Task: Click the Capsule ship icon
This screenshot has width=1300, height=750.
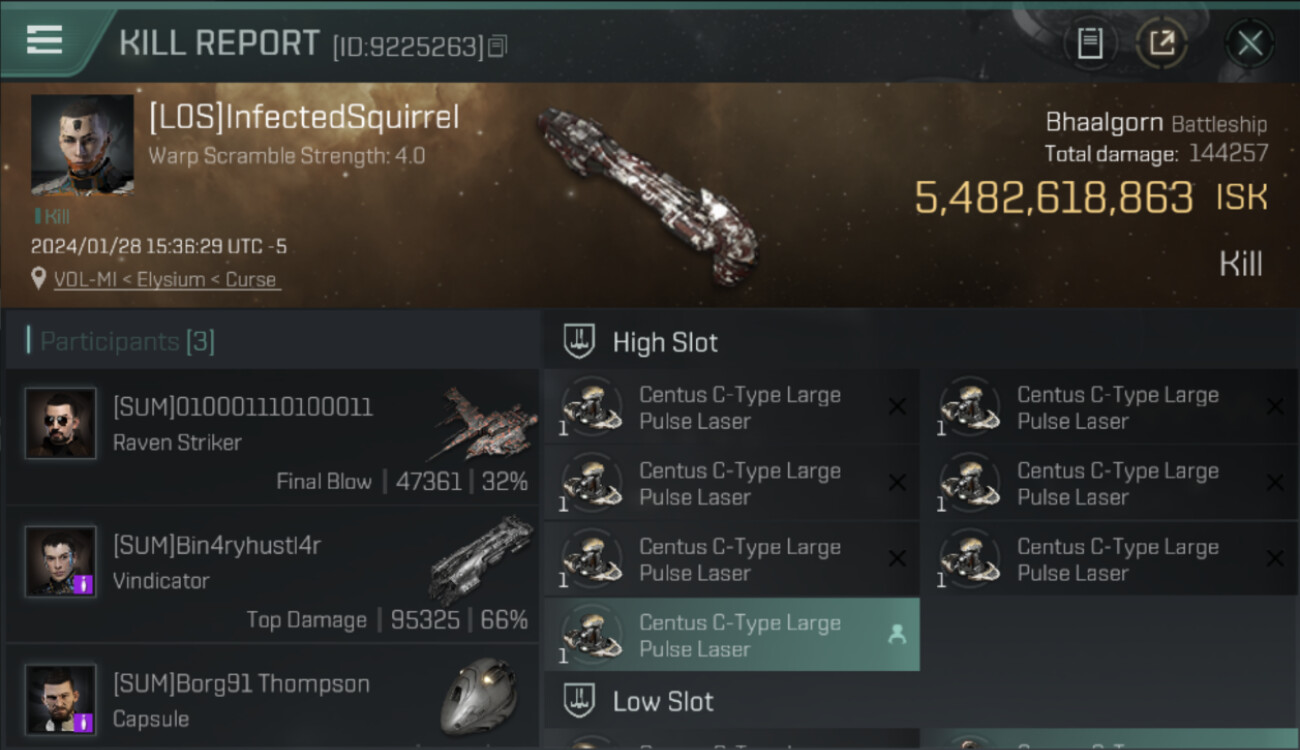Action: click(480, 695)
